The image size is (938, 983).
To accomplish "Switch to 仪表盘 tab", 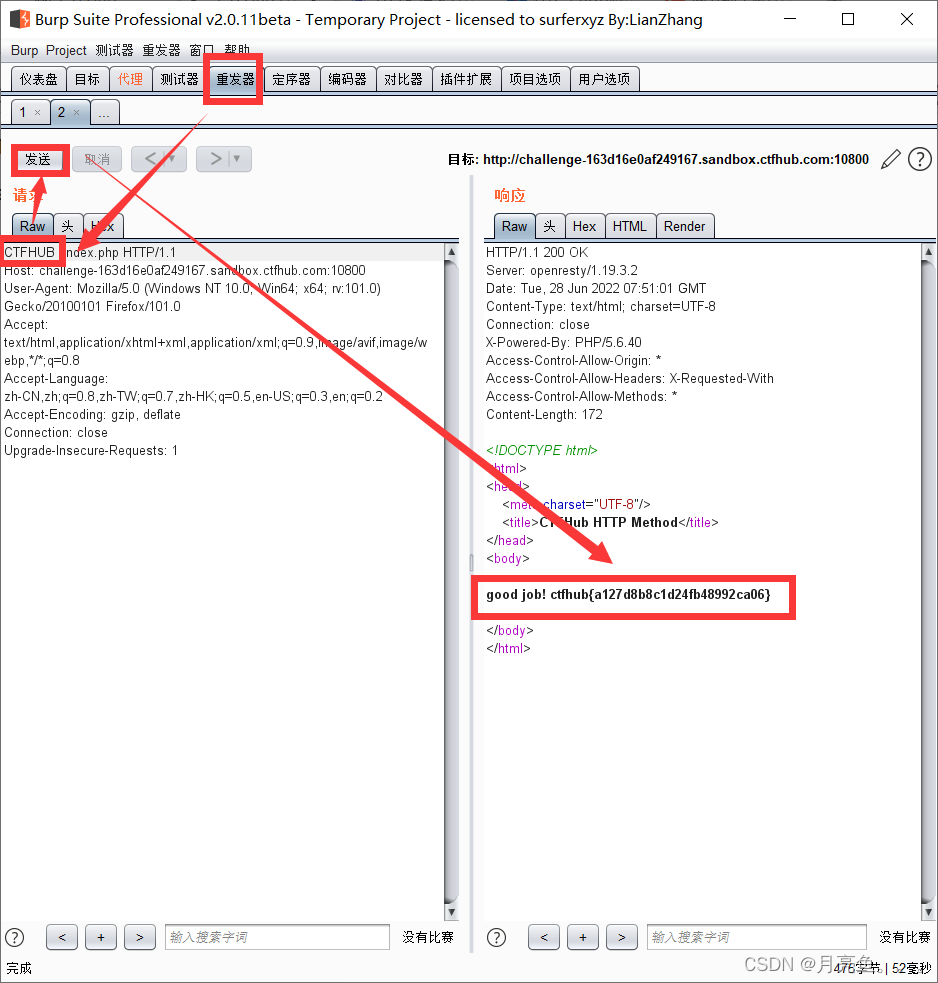I will click(38, 79).
